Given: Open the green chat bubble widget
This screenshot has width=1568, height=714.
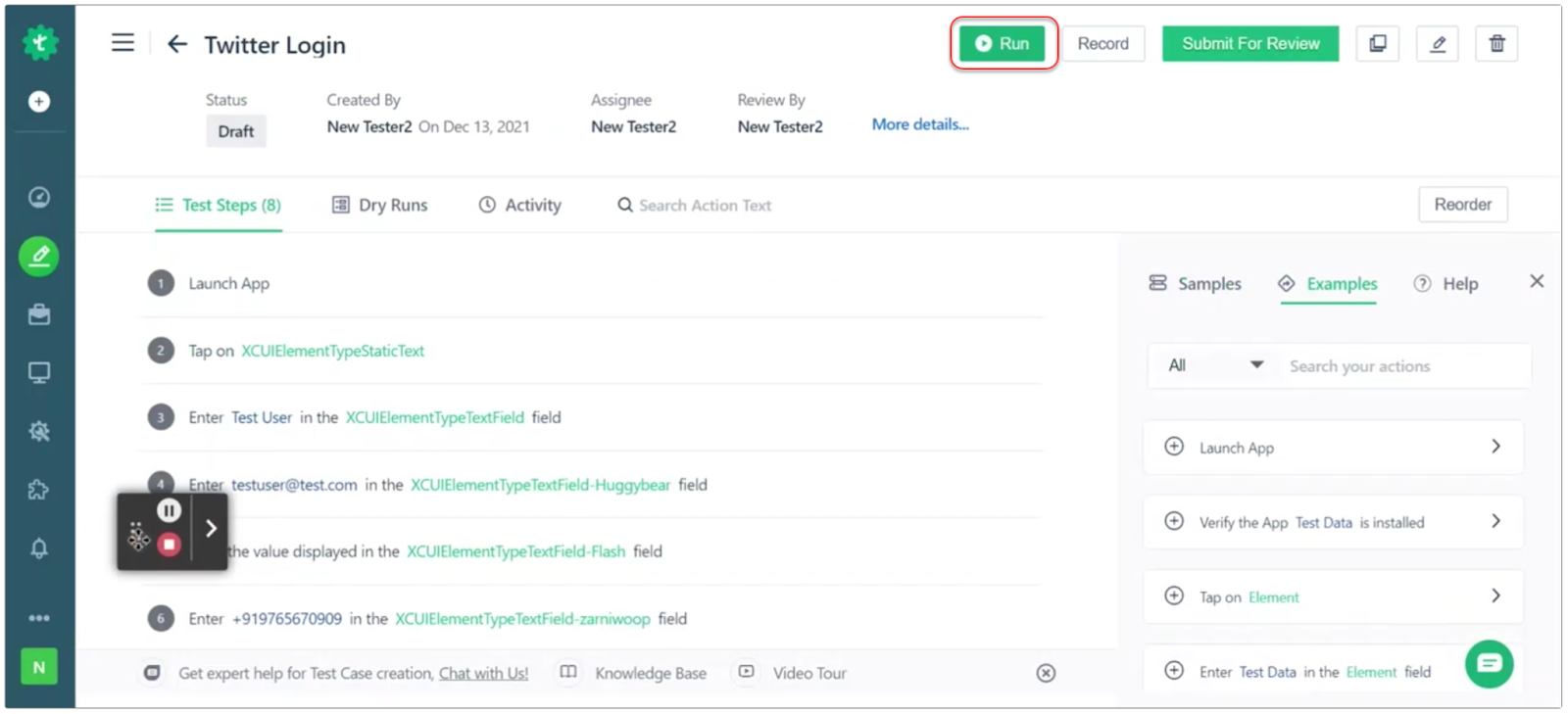Looking at the screenshot, I should coord(1490,664).
